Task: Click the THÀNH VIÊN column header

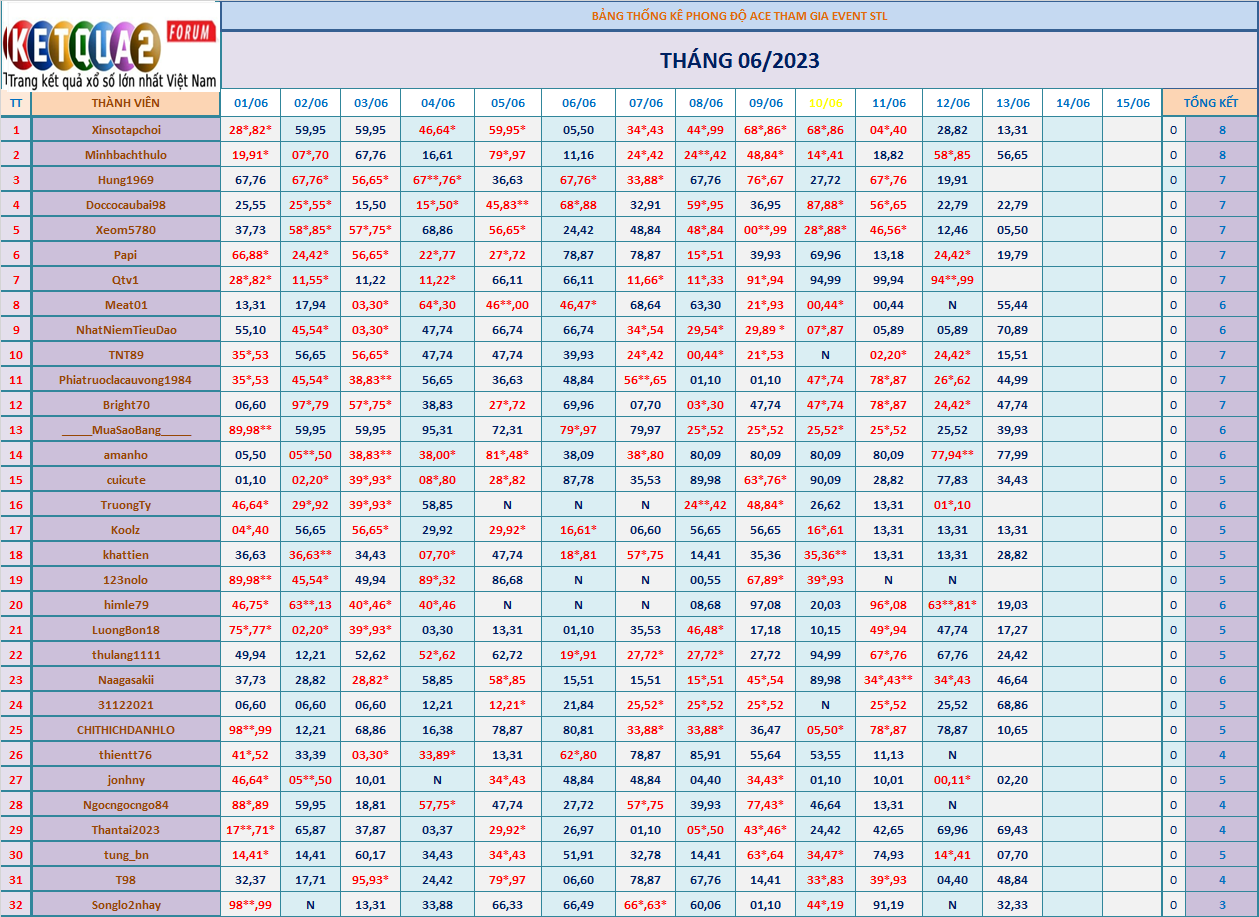Action: pos(125,103)
